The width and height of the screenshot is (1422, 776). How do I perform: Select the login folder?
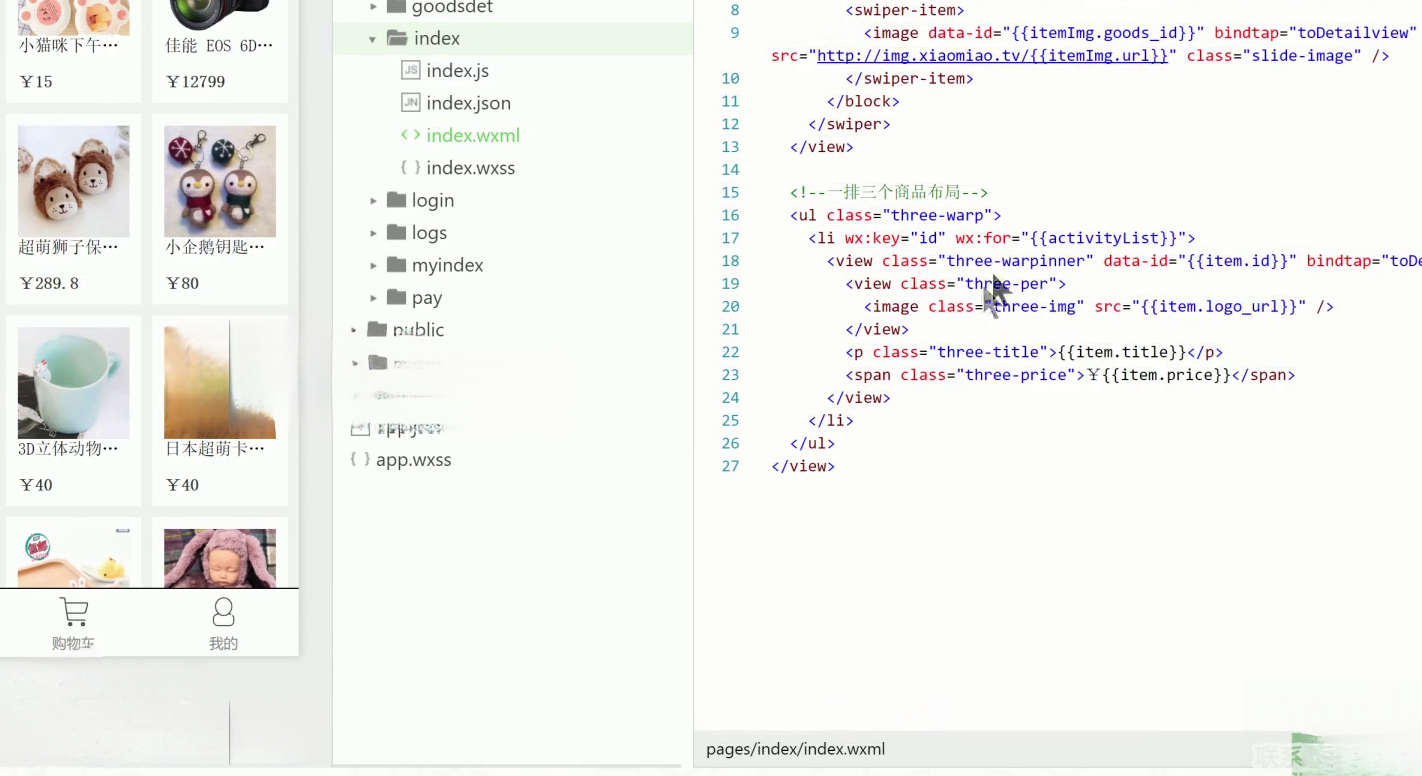[x=432, y=201]
